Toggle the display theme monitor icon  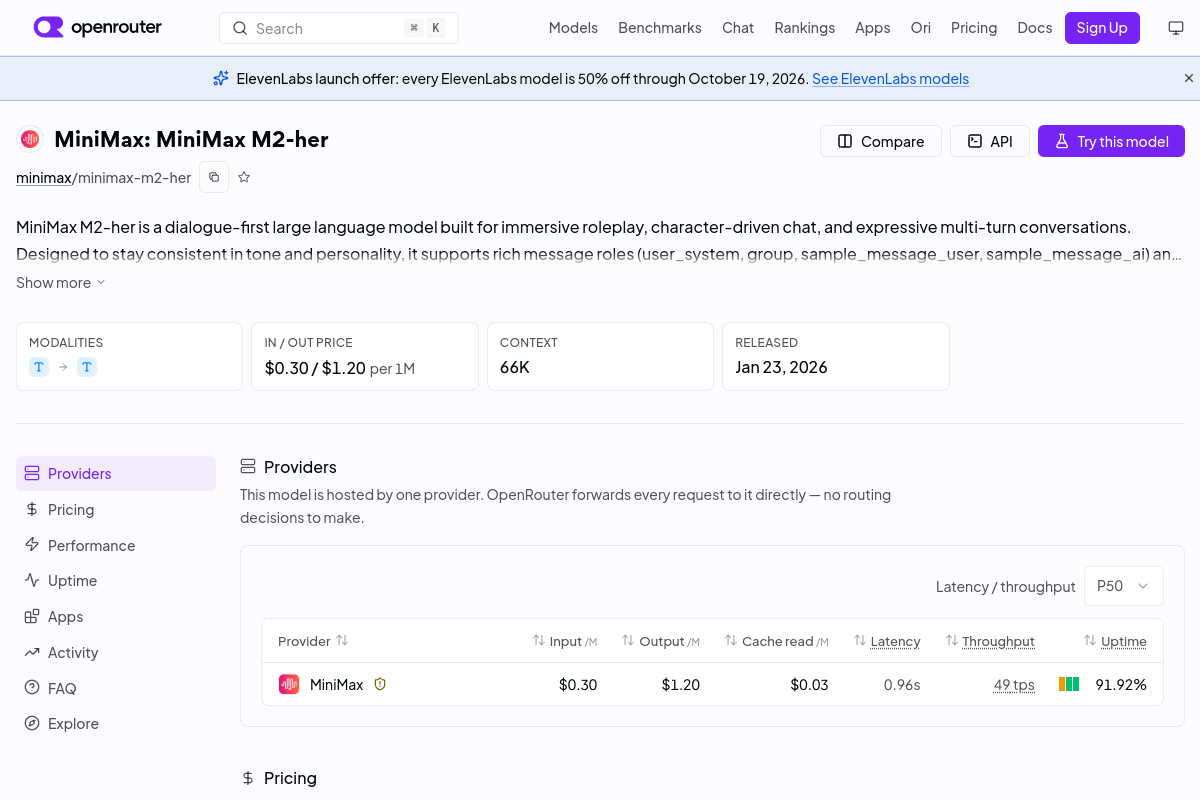coord(1176,28)
